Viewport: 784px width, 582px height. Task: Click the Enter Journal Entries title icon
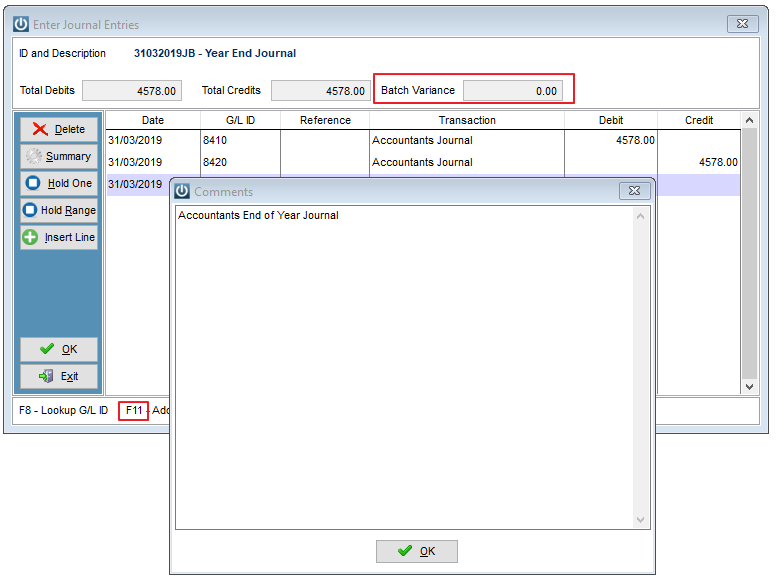(21, 24)
